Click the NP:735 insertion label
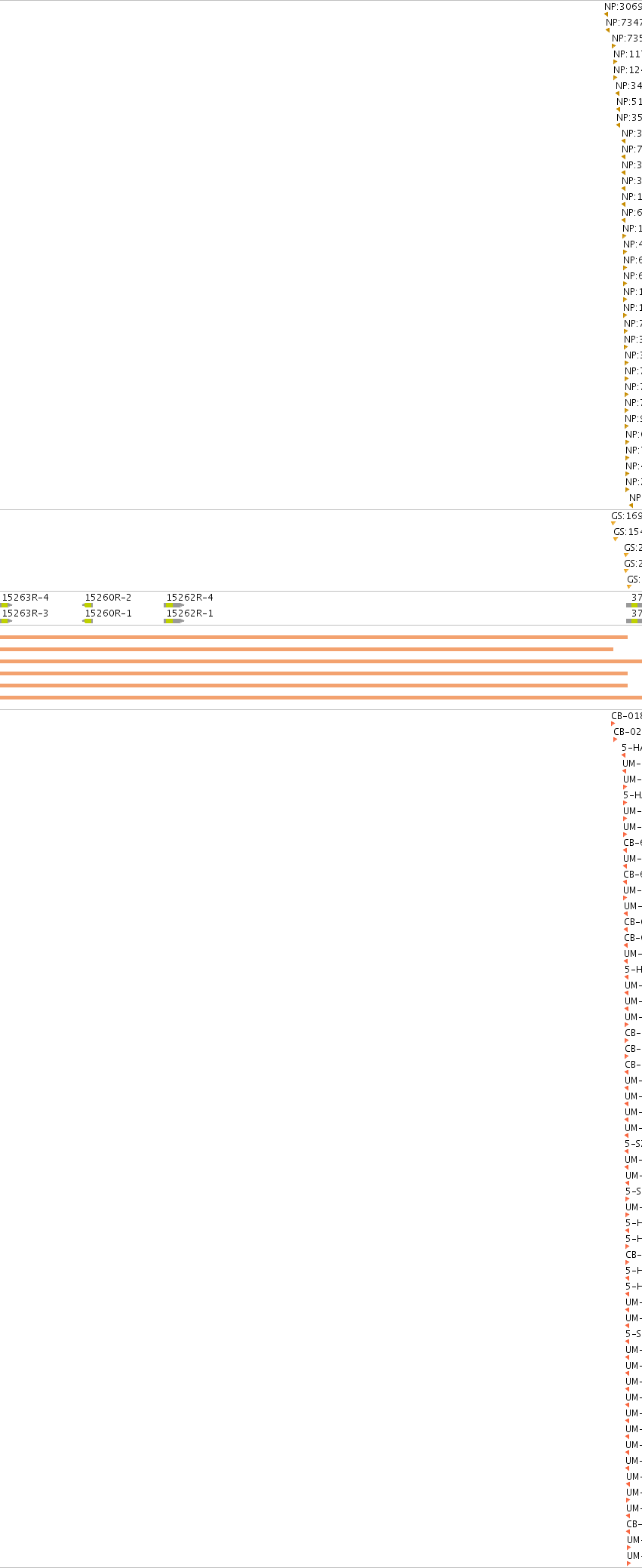The height and width of the screenshot is (1568, 642). pyautogui.click(x=627, y=38)
